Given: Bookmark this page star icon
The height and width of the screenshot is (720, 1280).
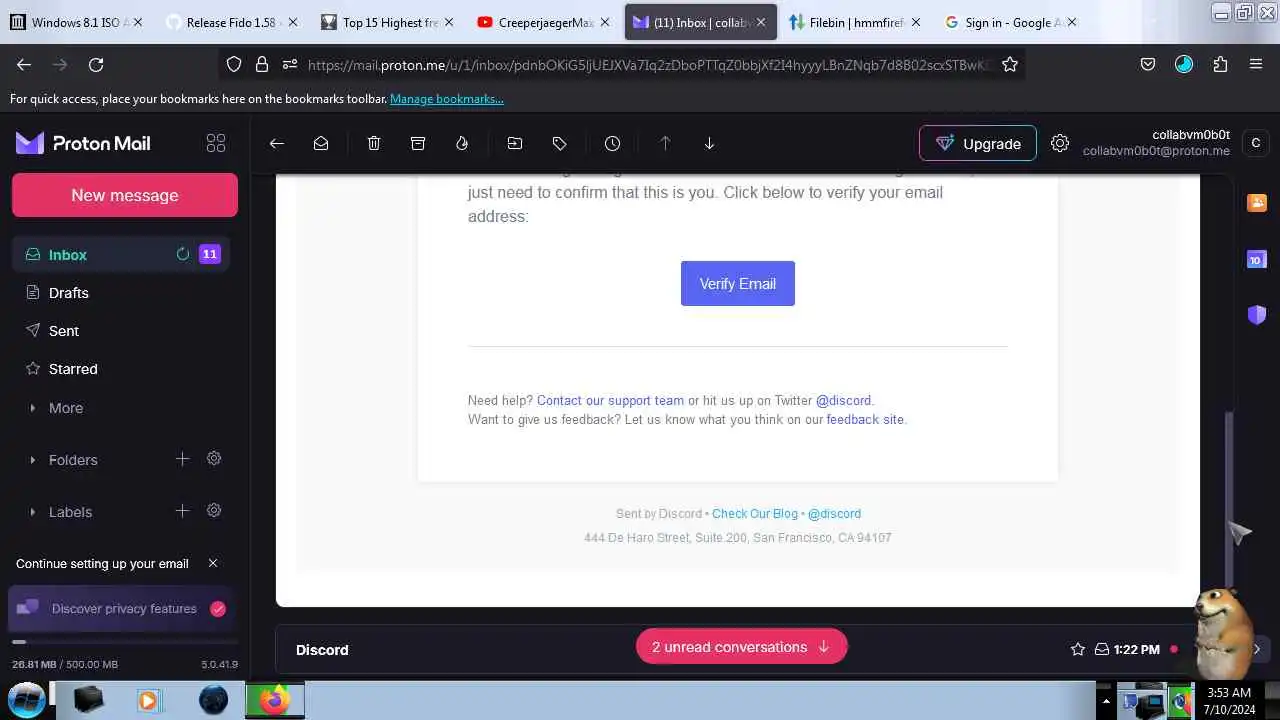Looking at the screenshot, I should (x=1010, y=64).
